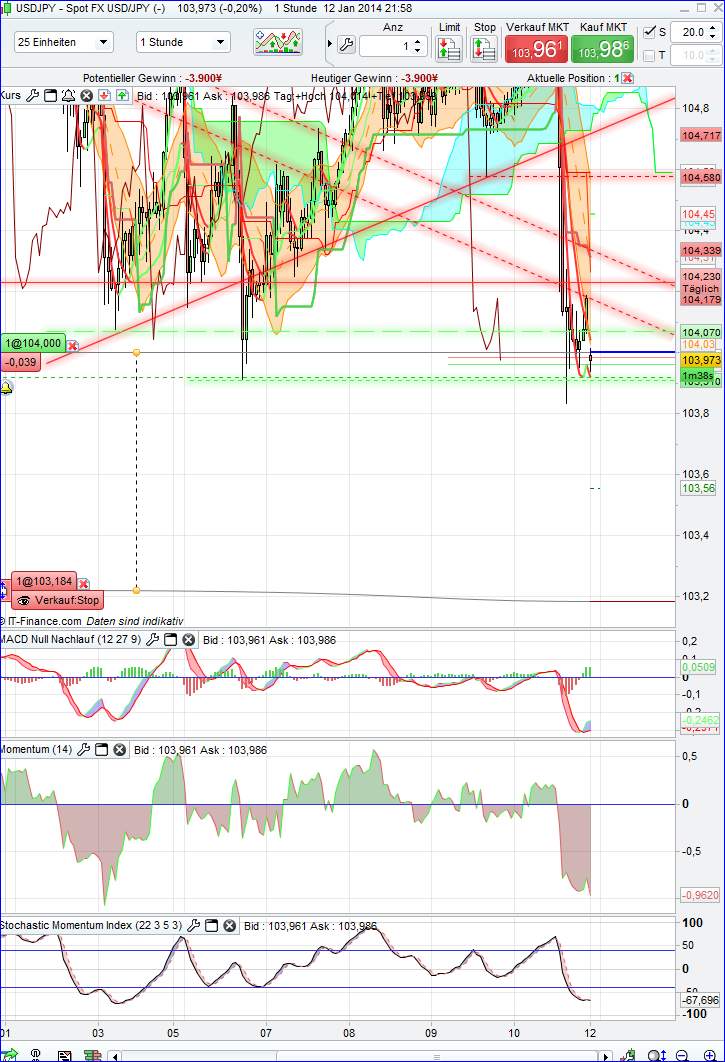725x1062 pixels.
Task: Click the notes list icon bottom left
Action: pos(64,1055)
